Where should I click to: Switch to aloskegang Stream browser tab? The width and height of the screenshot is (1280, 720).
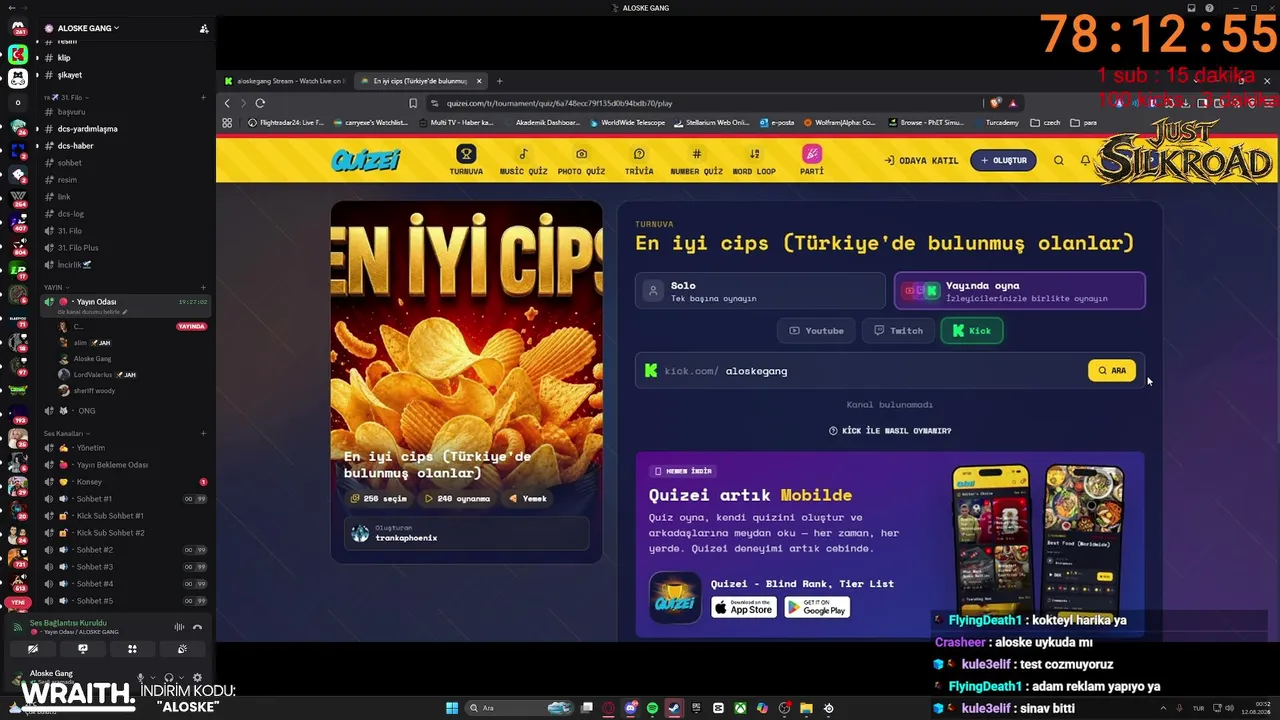(284, 81)
